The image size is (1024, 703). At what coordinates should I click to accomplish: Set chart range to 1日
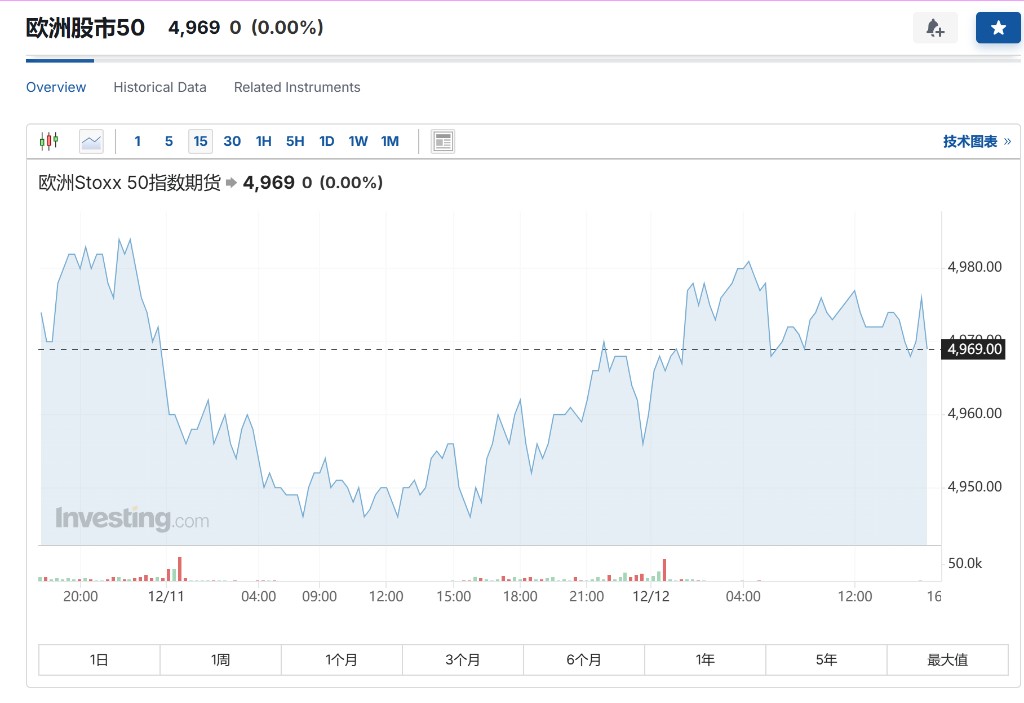[x=99, y=660]
